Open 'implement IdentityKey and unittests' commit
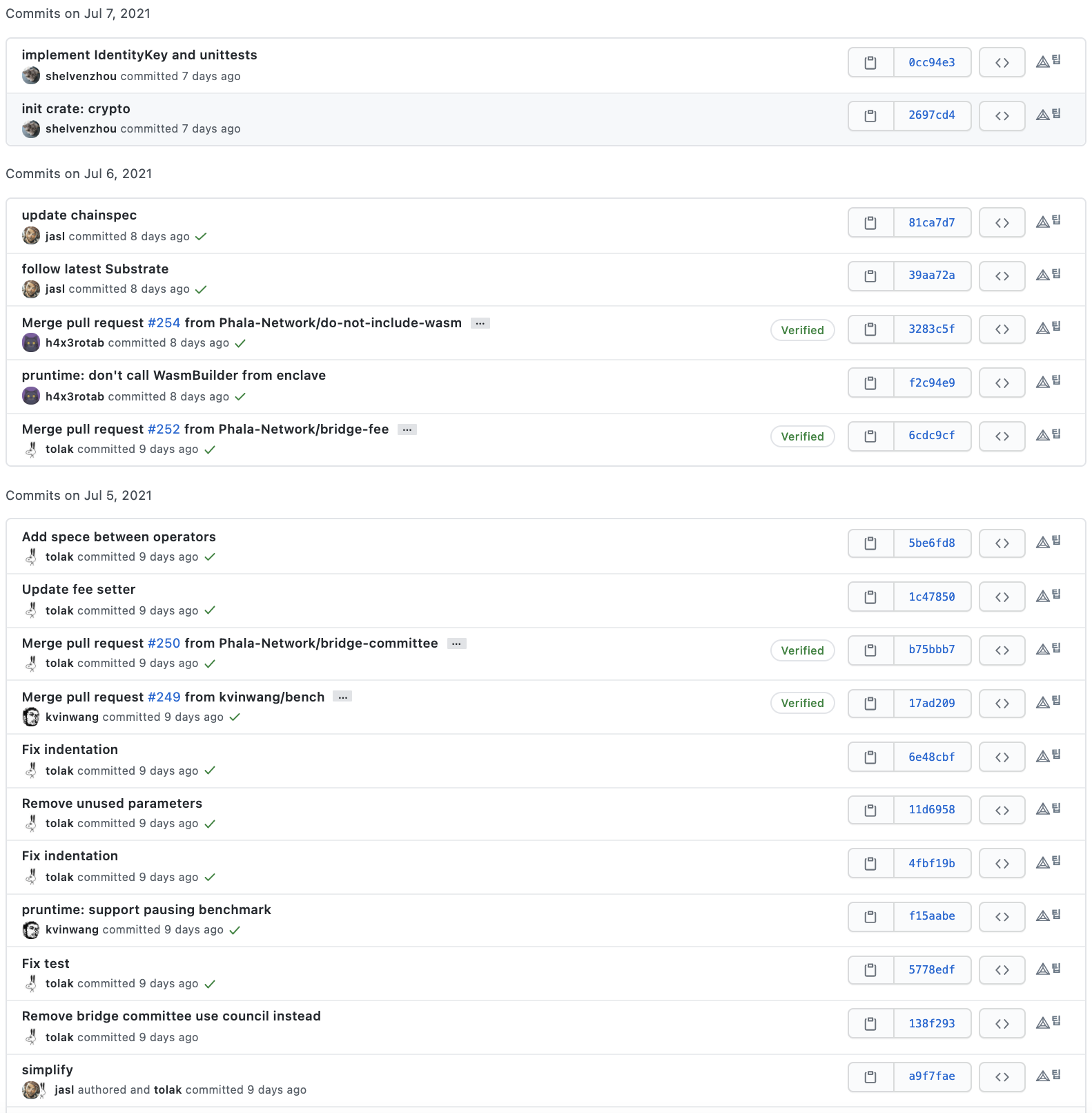 coord(139,55)
